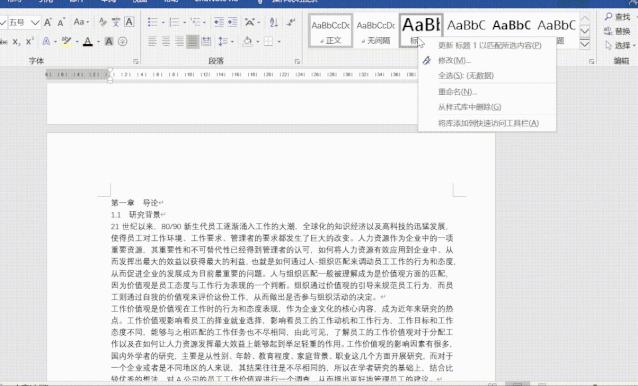Toggle show paragraph marks
Image resolution: width=638 pixels, height=386 pixels.
point(291,22)
